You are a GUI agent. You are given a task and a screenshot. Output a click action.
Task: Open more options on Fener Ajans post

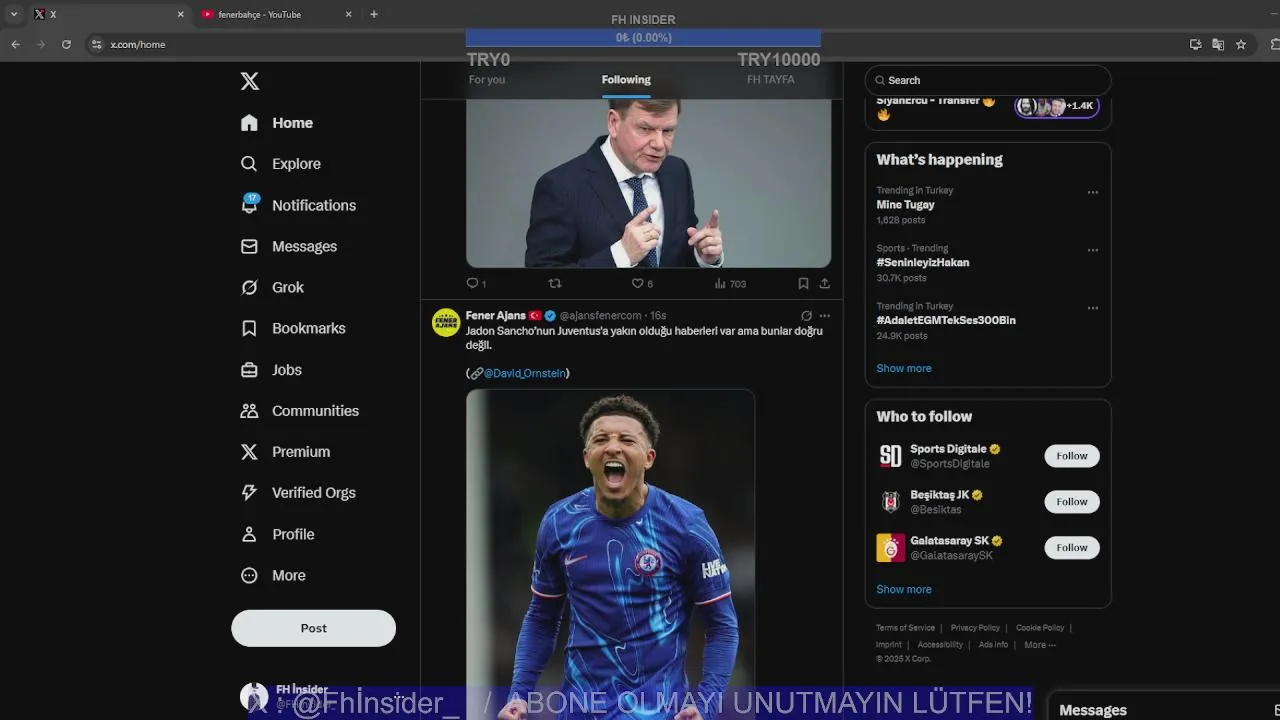(824, 316)
